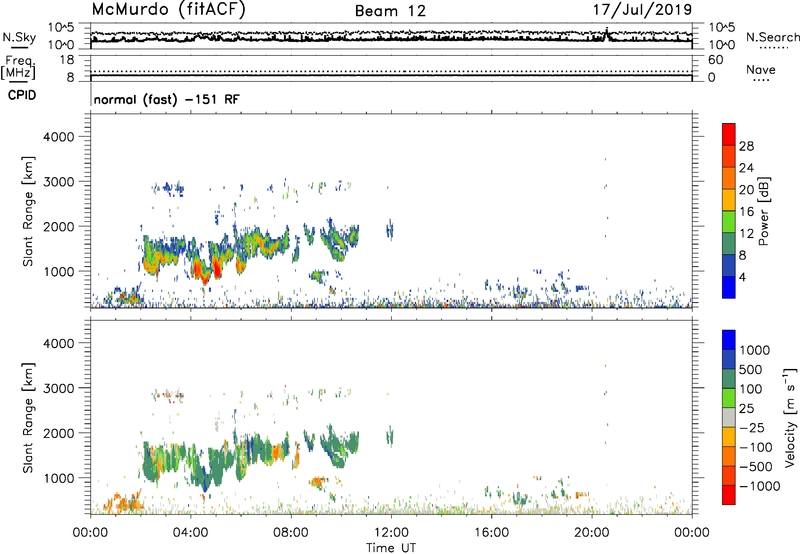Click the 12:00 time tick label

391,533
